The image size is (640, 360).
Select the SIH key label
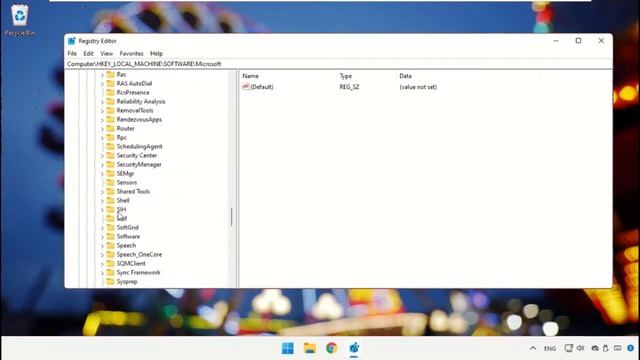click(x=121, y=209)
